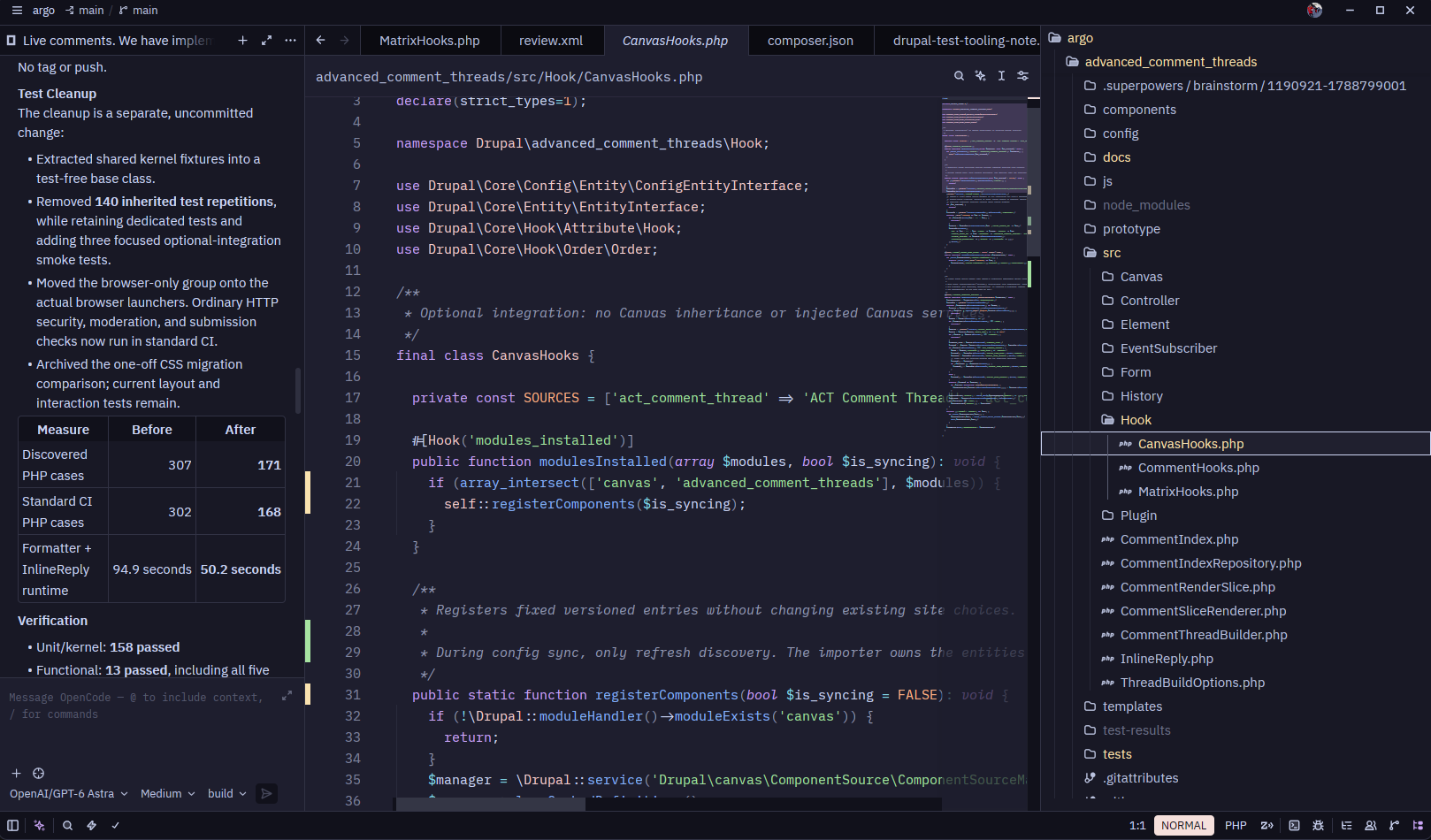The image size is (1431, 840).
Task: Select second main branch in title bar
Action: tap(138, 11)
